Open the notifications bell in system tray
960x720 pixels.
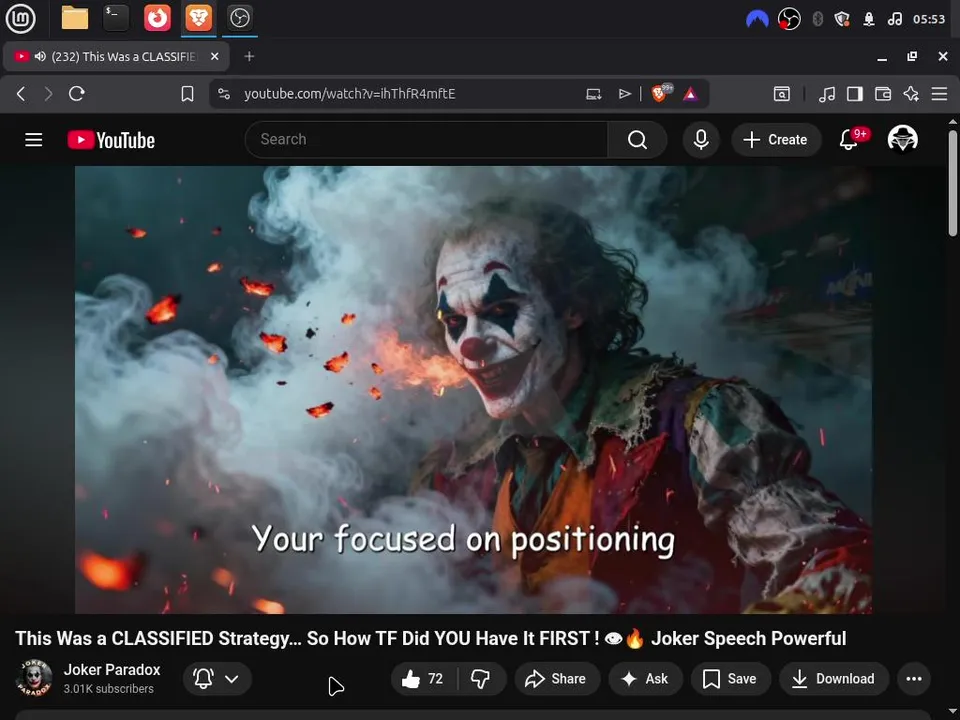869,20
